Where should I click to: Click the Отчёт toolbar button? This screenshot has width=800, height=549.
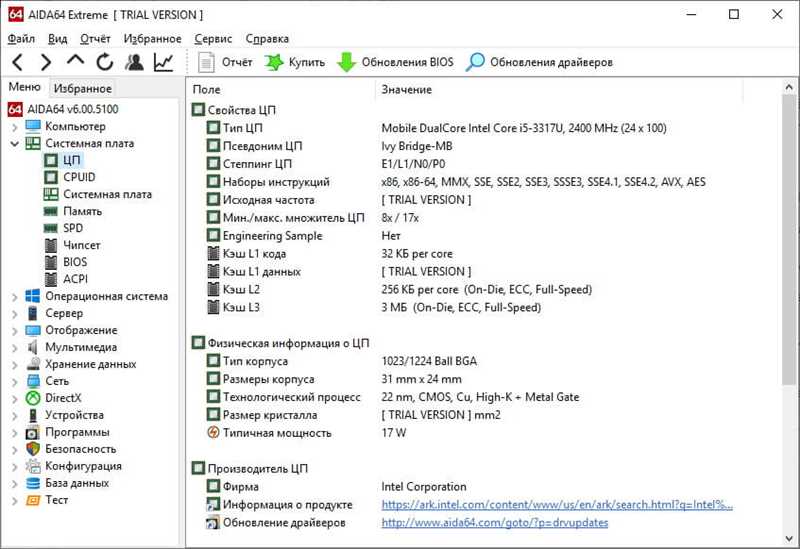click(x=225, y=62)
